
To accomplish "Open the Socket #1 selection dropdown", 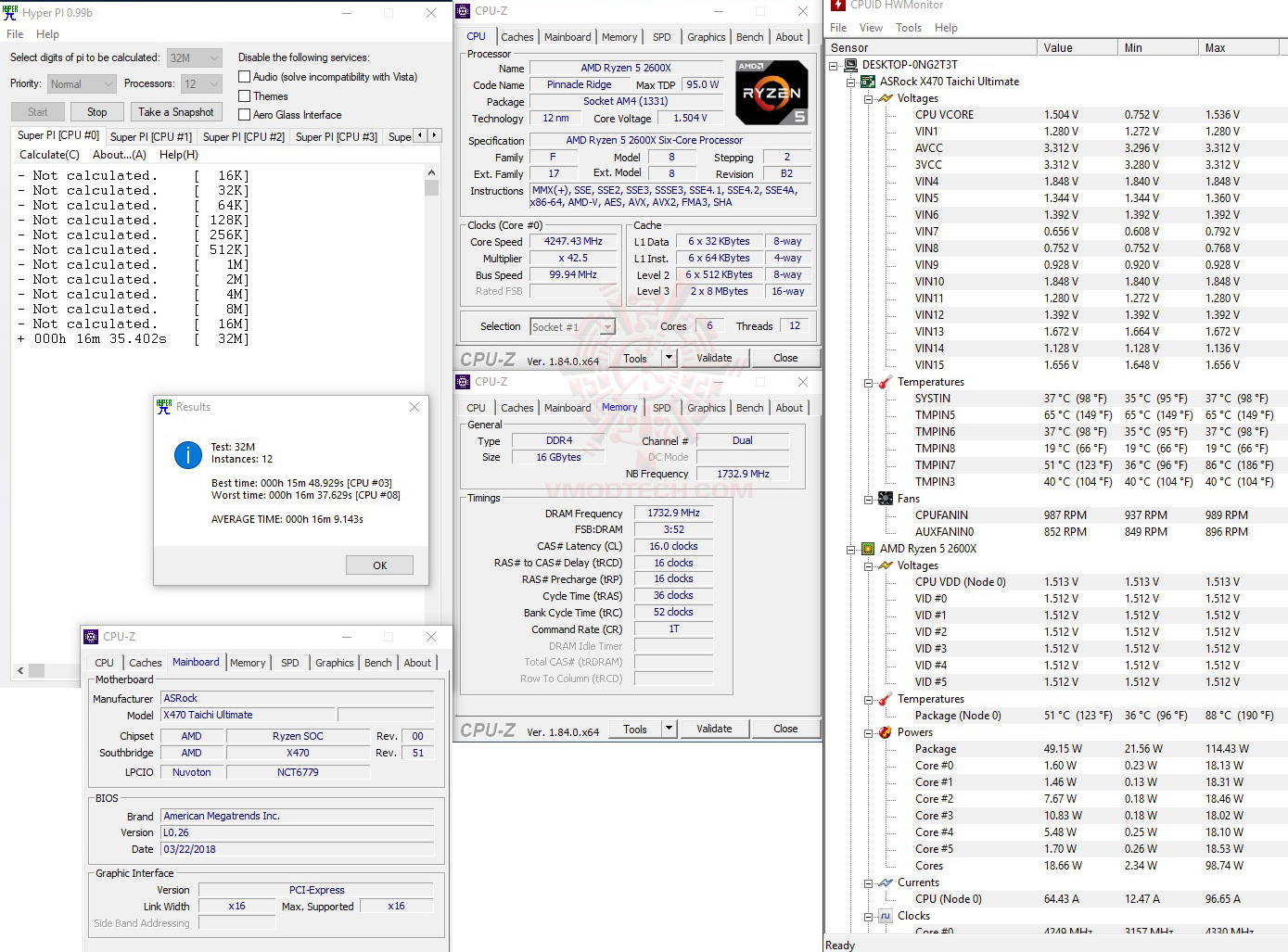I will [572, 327].
